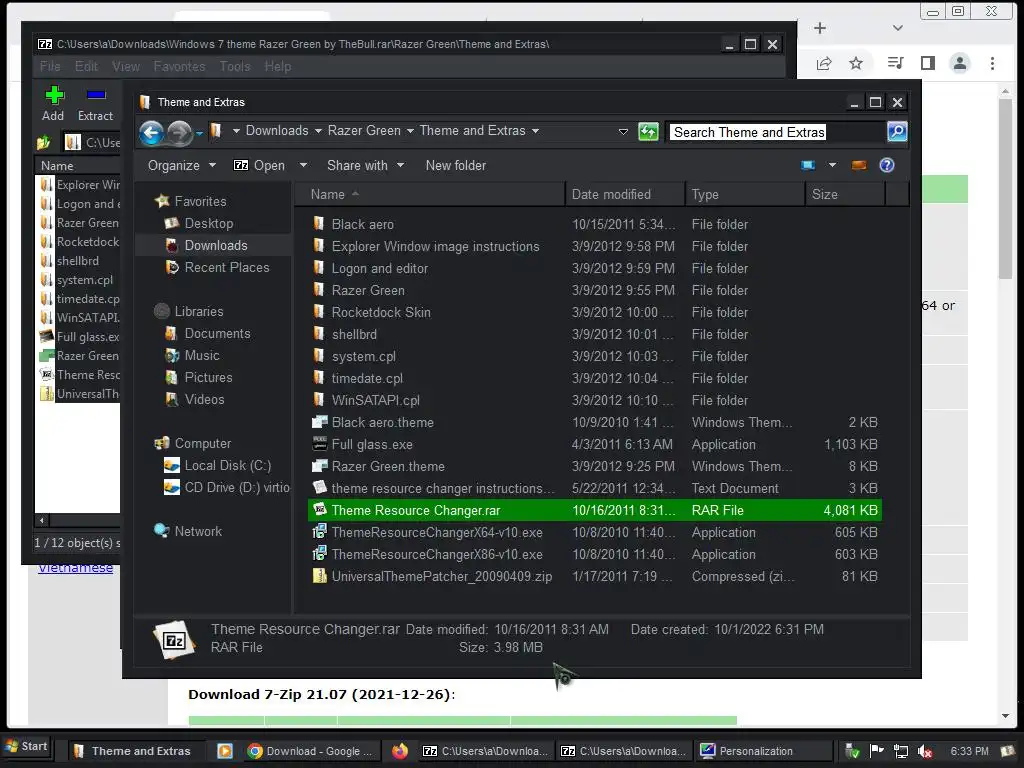Click the UniversalThemePatcher zip file icon
Screen dimensions: 1024x768
pos(319,576)
